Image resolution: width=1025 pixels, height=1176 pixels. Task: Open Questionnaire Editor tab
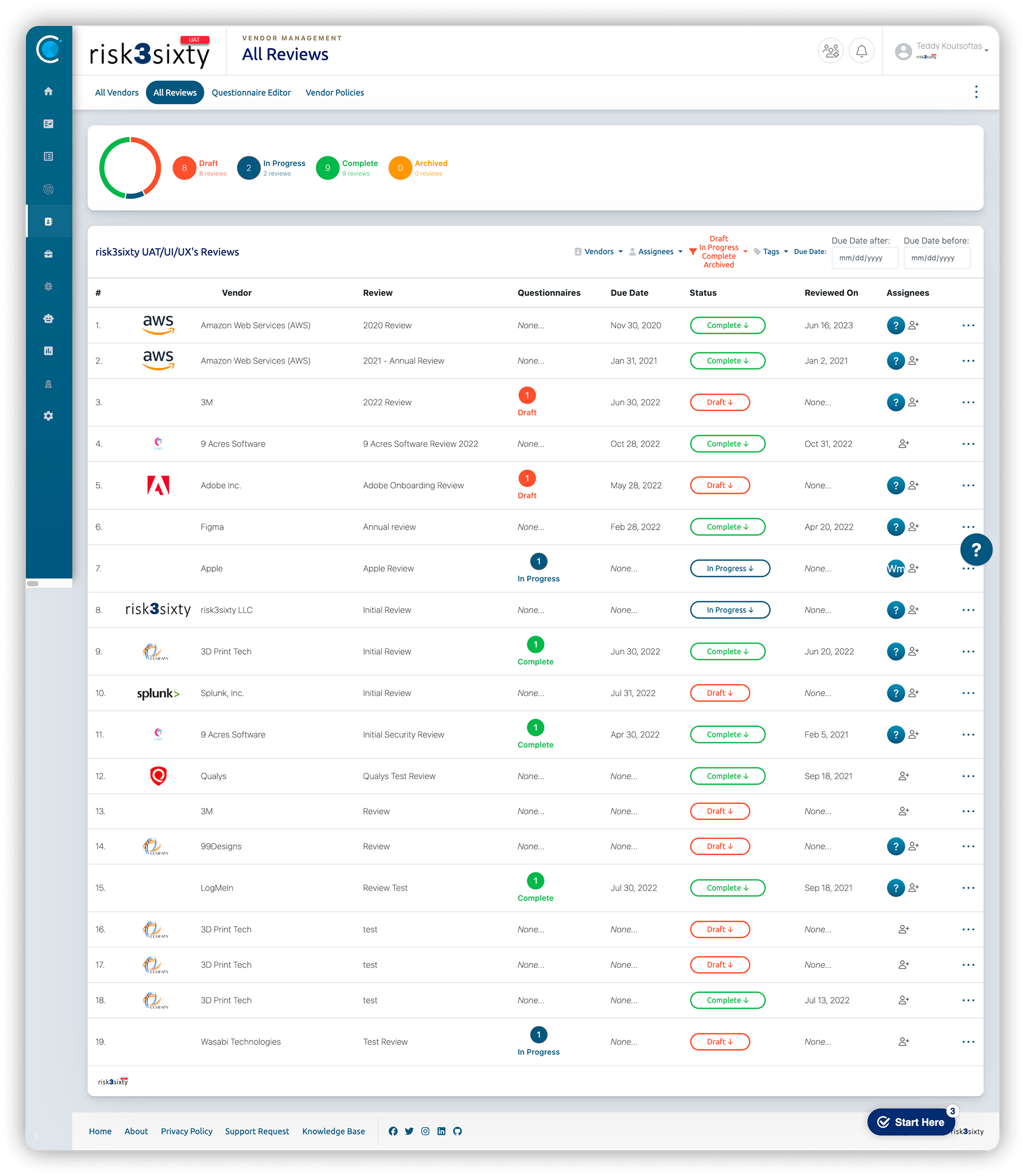[251, 93]
